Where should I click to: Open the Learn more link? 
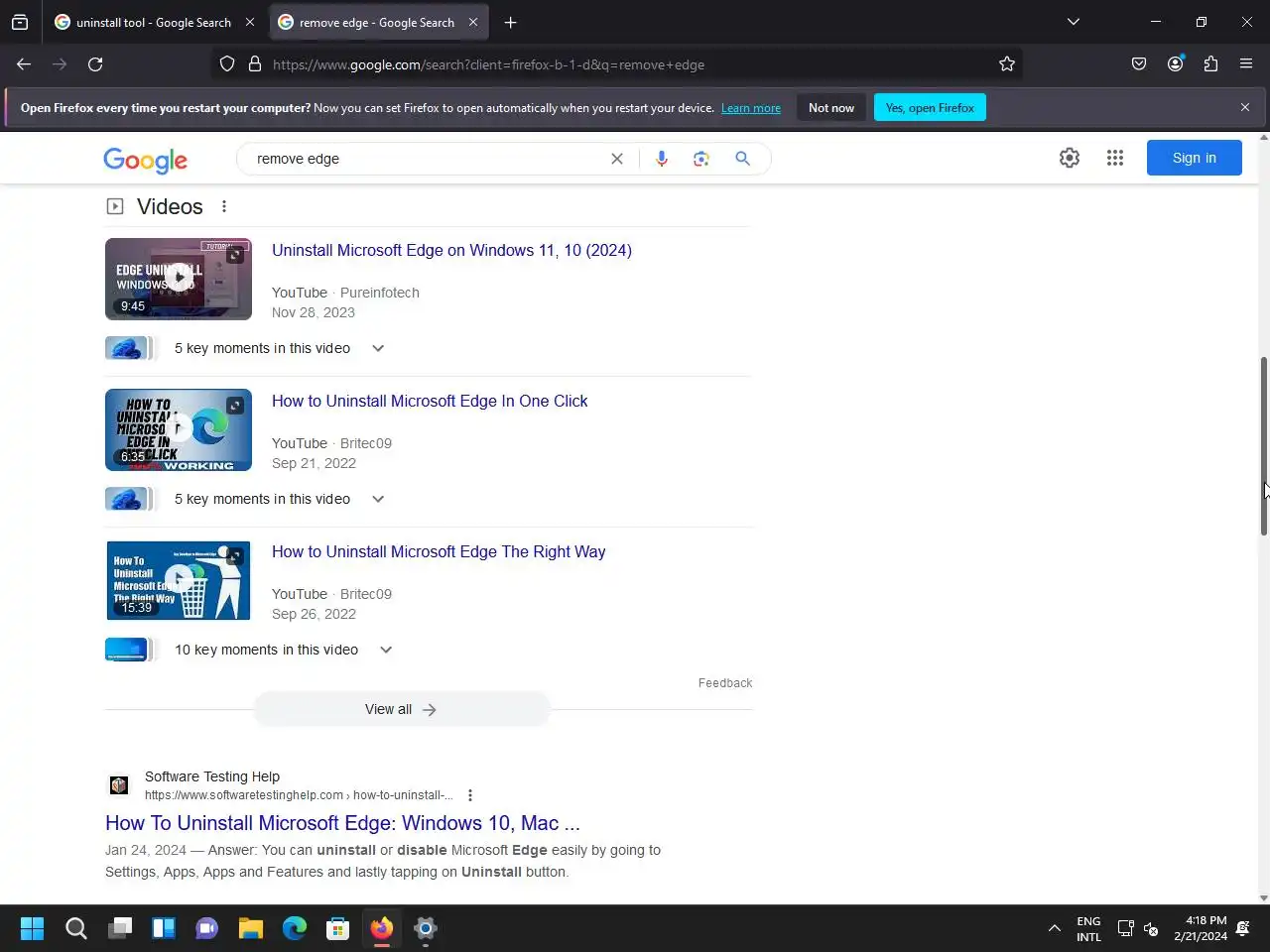pyautogui.click(x=751, y=108)
